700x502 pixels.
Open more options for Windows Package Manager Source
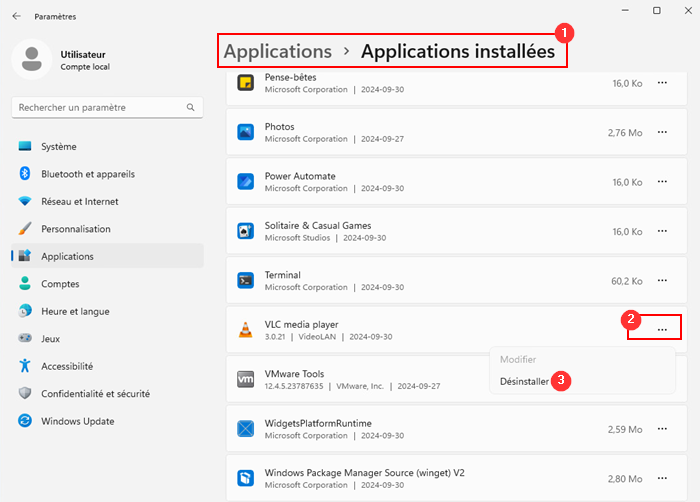click(662, 478)
